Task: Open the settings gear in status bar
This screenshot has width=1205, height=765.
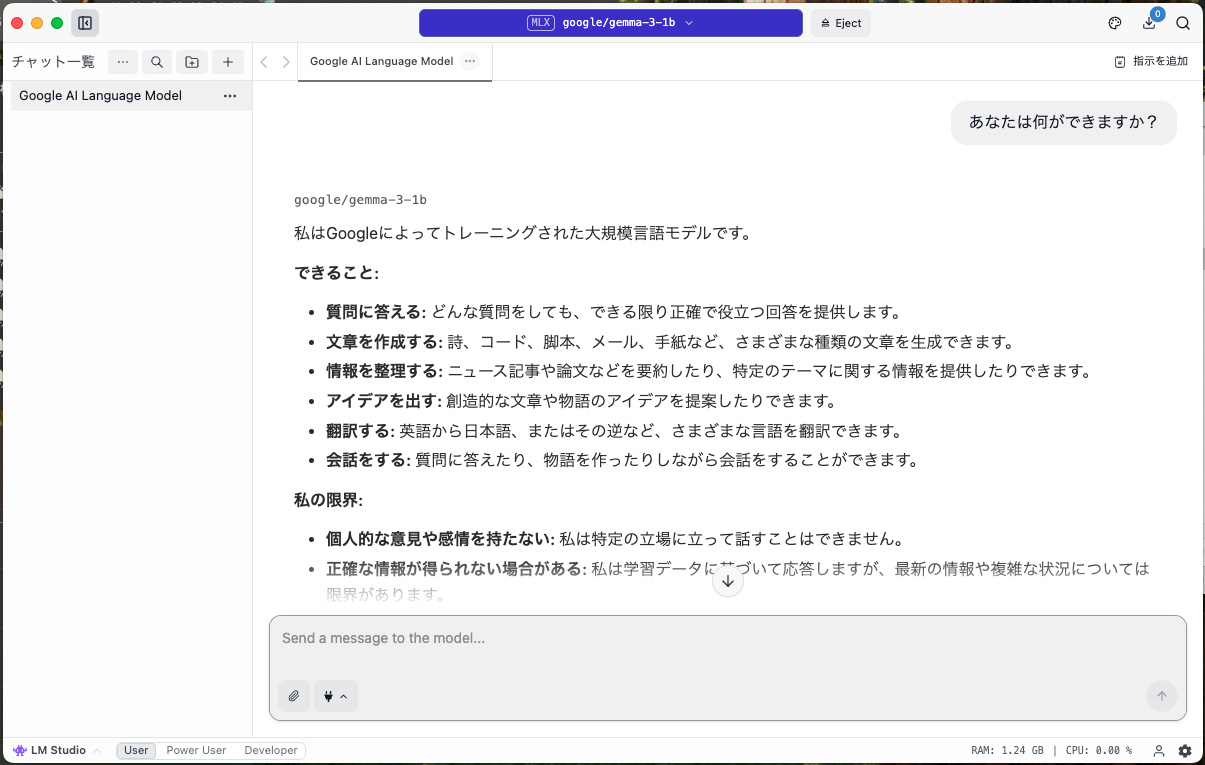Action: 1185,750
